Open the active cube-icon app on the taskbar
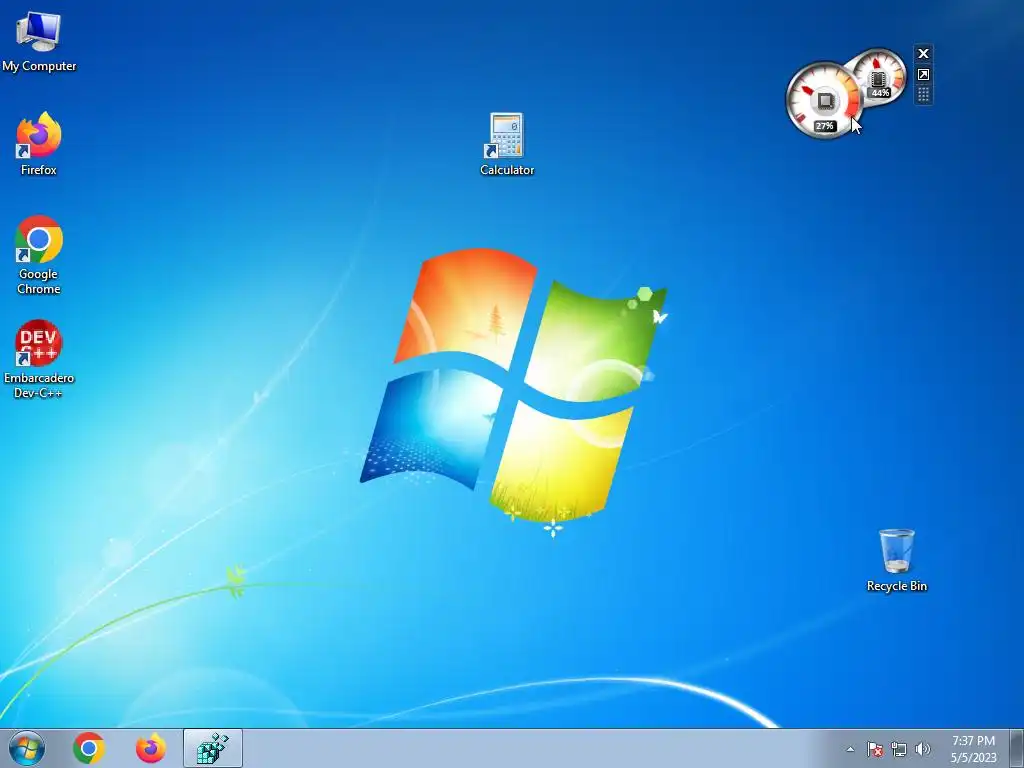Viewport: 1024px width, 768px height. pos(213,748)
